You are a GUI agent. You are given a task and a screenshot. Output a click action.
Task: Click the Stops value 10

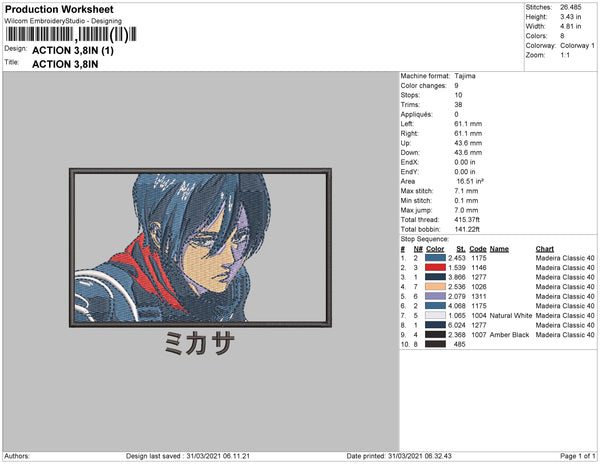(458, 95)
